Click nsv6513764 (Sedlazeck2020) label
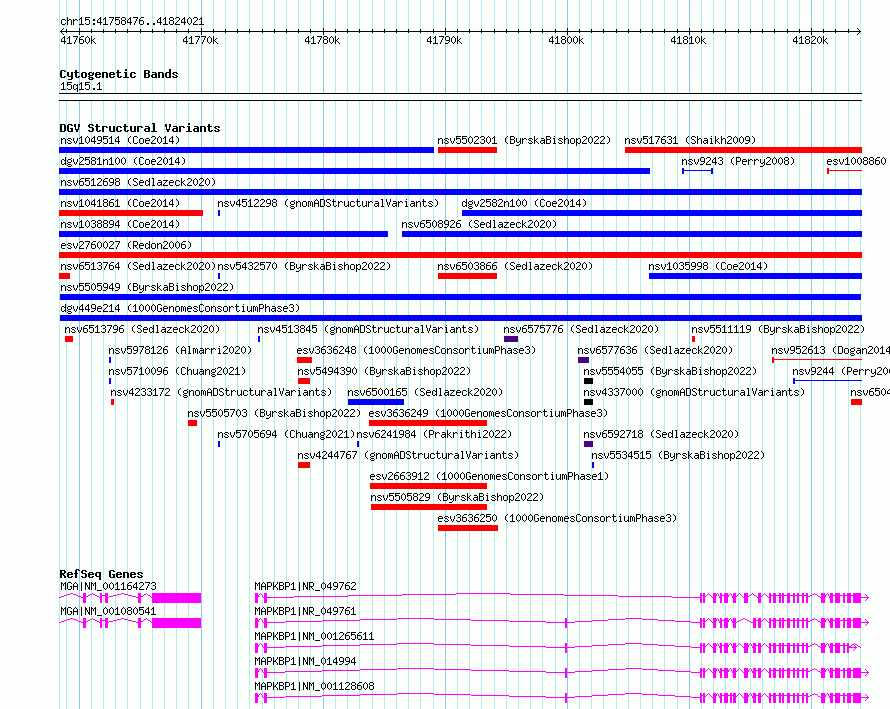Viewport: 890px width, 709px height. [138, 266]
